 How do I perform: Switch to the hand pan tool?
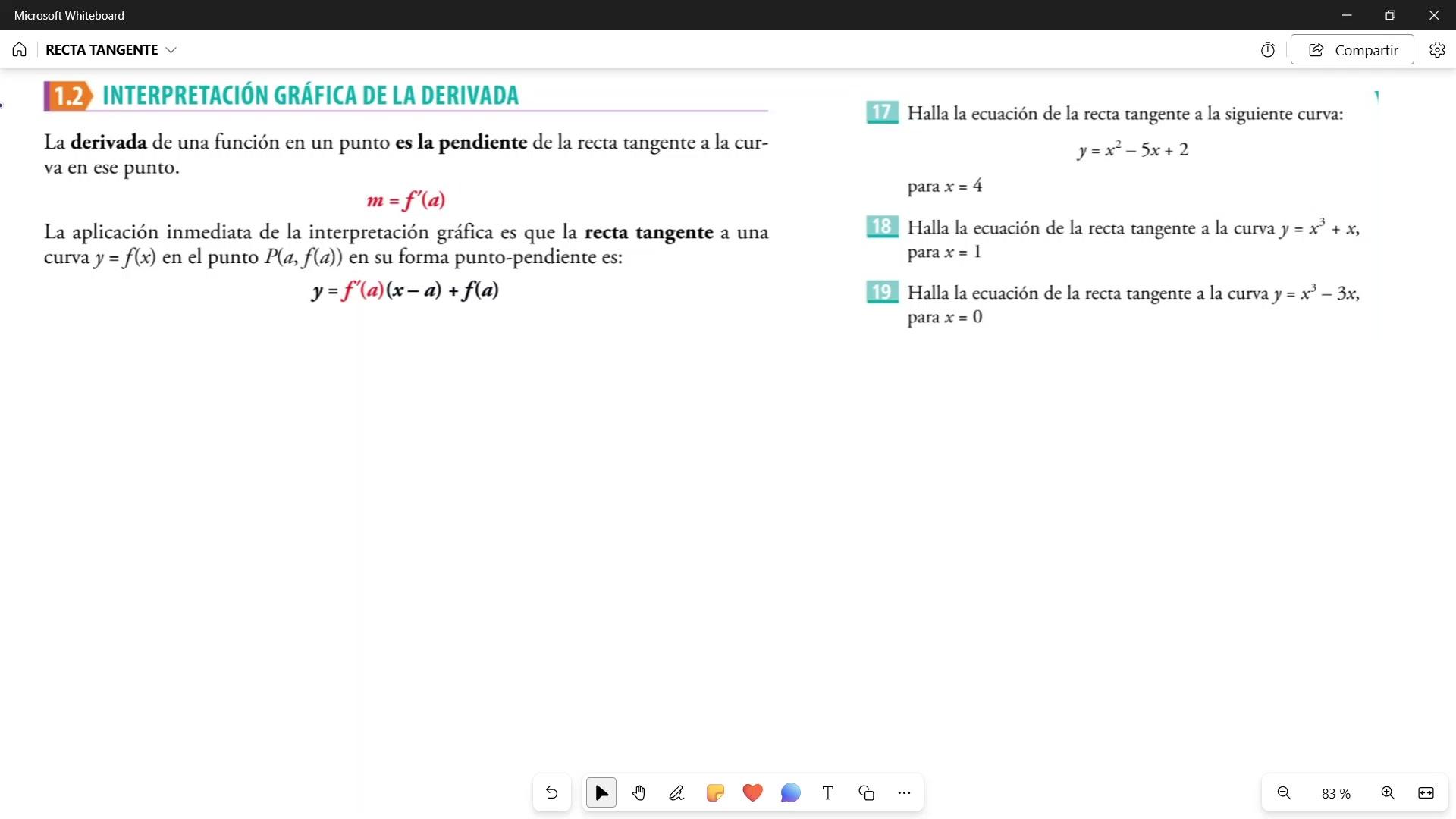(x=639, y=793)
